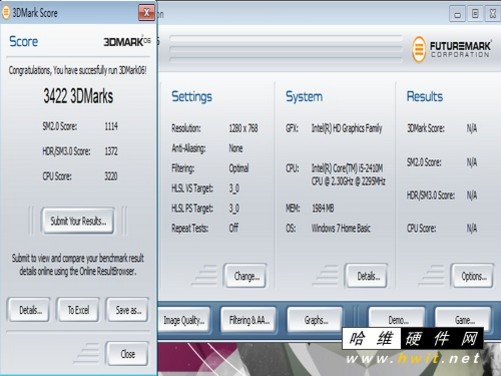This screenshot has height=376, width=501.
Task: Open Details button under System
Action: [x=367, y=276]
